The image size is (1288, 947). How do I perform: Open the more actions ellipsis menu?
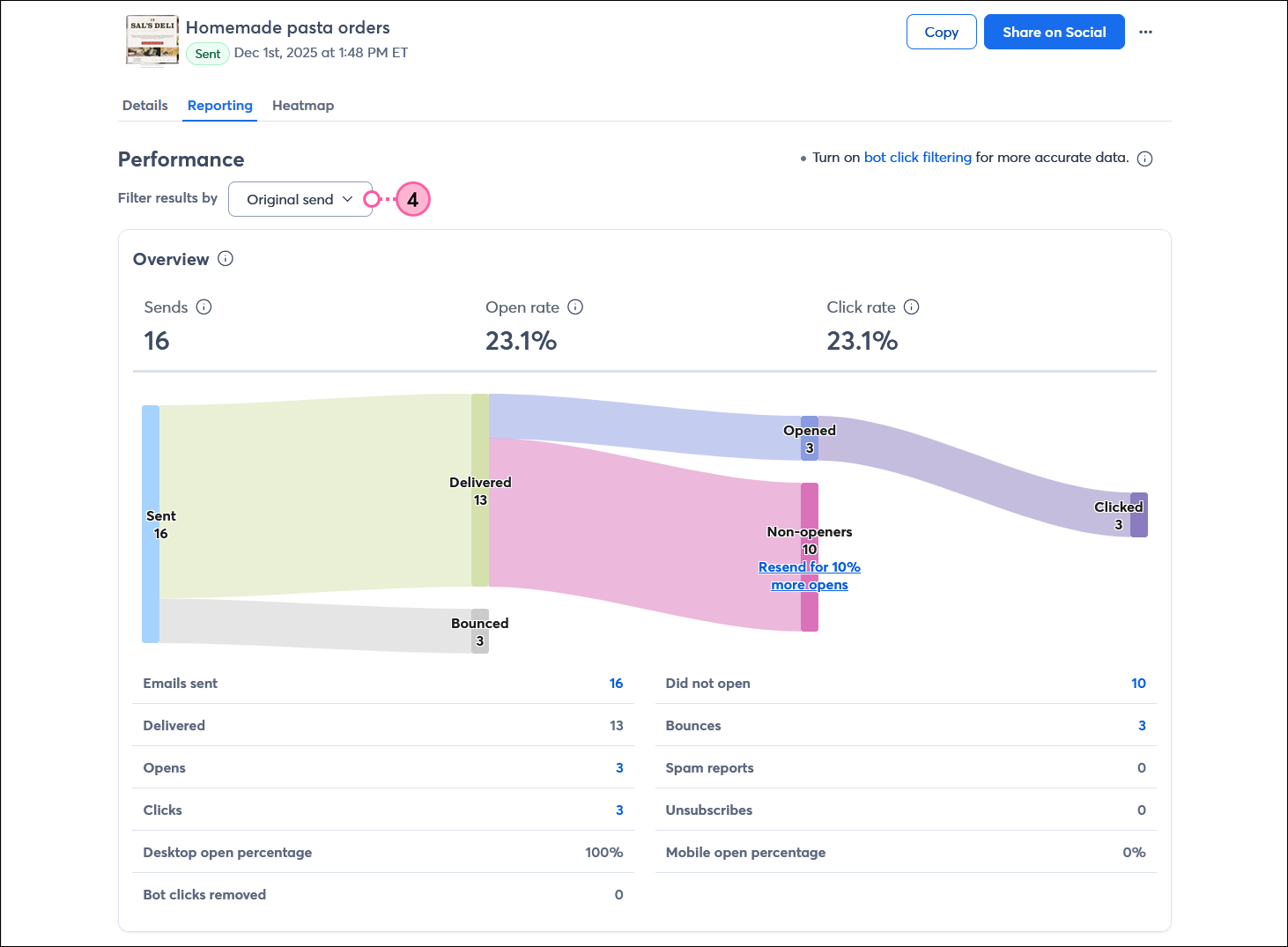point(1145,32)
